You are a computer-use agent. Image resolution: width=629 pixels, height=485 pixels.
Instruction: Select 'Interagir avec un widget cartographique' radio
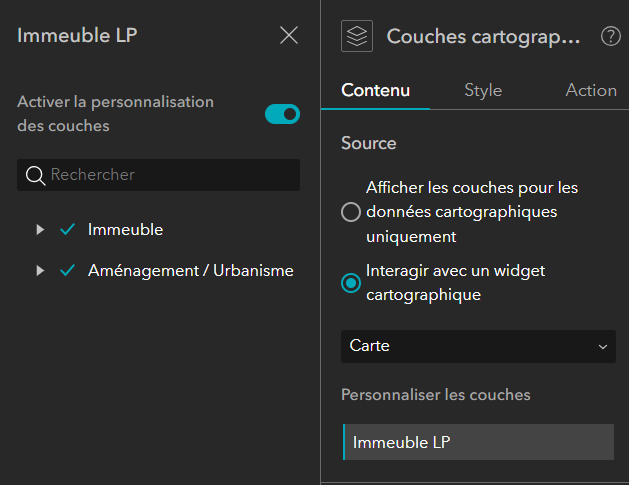(351, 283)
